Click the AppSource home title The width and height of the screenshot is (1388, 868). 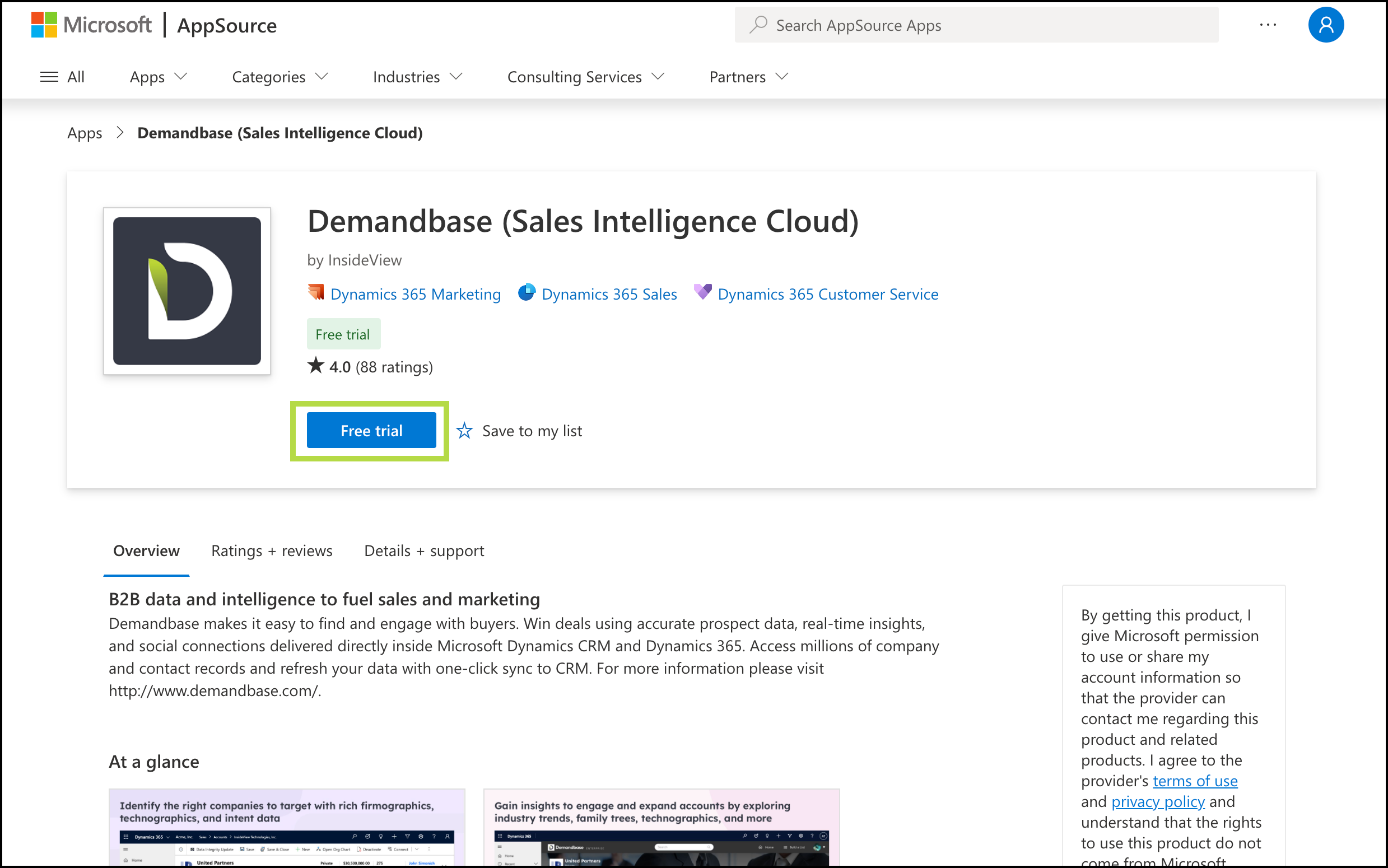click(227, 25)
